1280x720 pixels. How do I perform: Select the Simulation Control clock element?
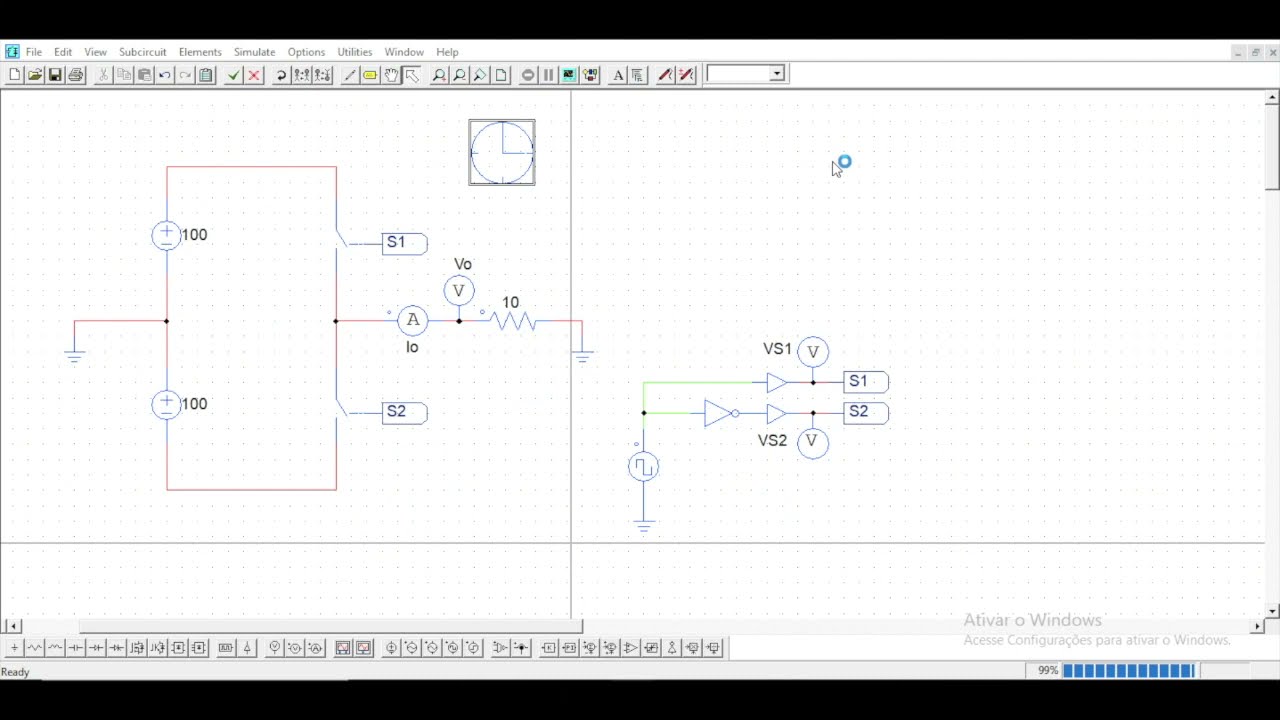click(502, 152)
